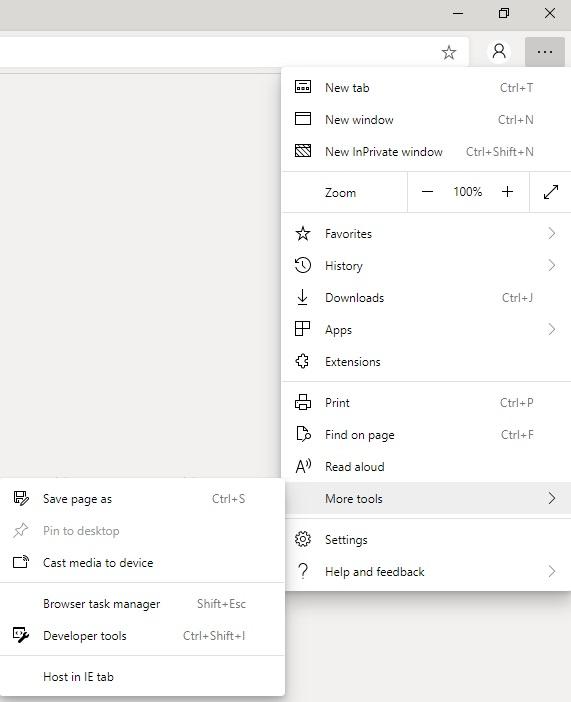Screen dimensions: 571x702
Task: Enter full screen via zoom arrow icon
Action: 551,192
